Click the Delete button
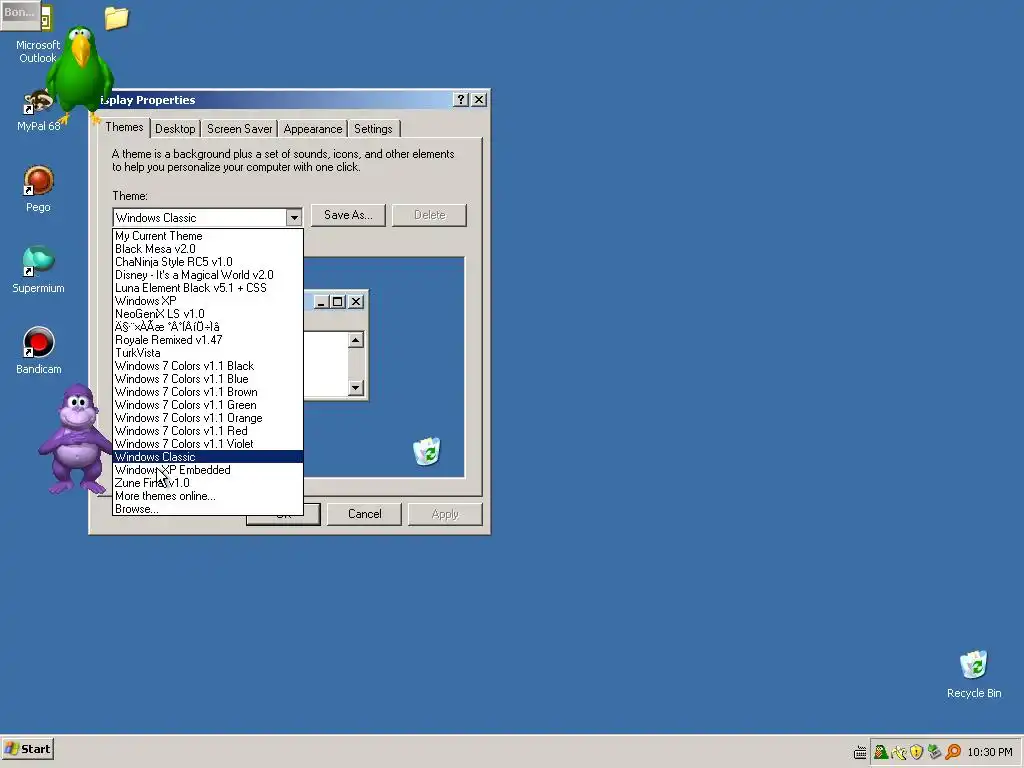Image resolution: width=1024 pixels, height=768 pixels. pyautogui.click(x=429, y=215)
